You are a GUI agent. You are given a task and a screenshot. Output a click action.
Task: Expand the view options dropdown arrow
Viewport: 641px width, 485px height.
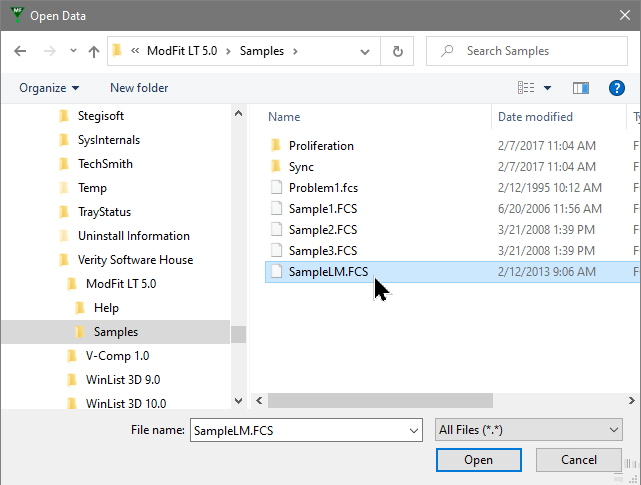[x=548, y=88]
